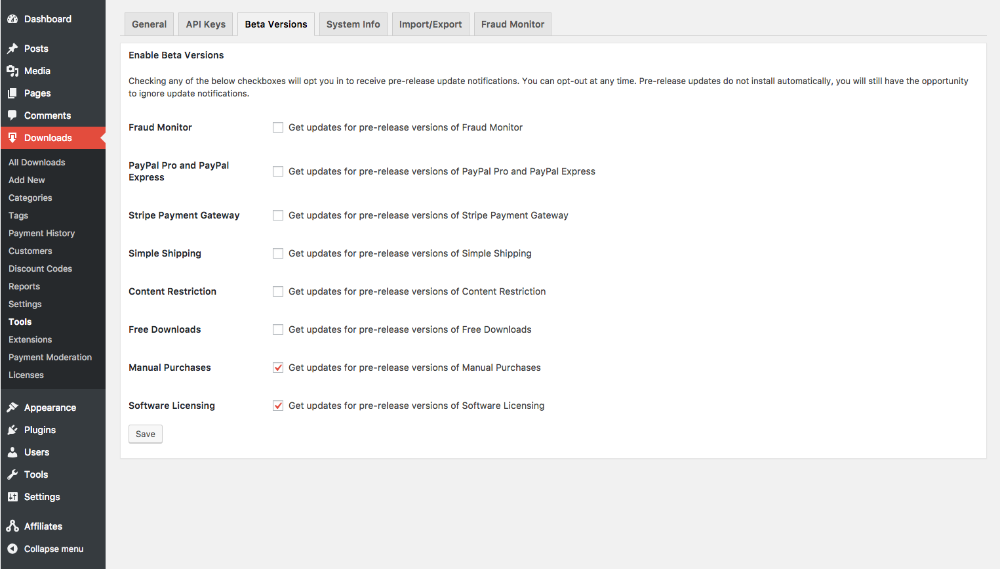Tick the Stripe Payment Gateway checkbox

click(278, 216)
